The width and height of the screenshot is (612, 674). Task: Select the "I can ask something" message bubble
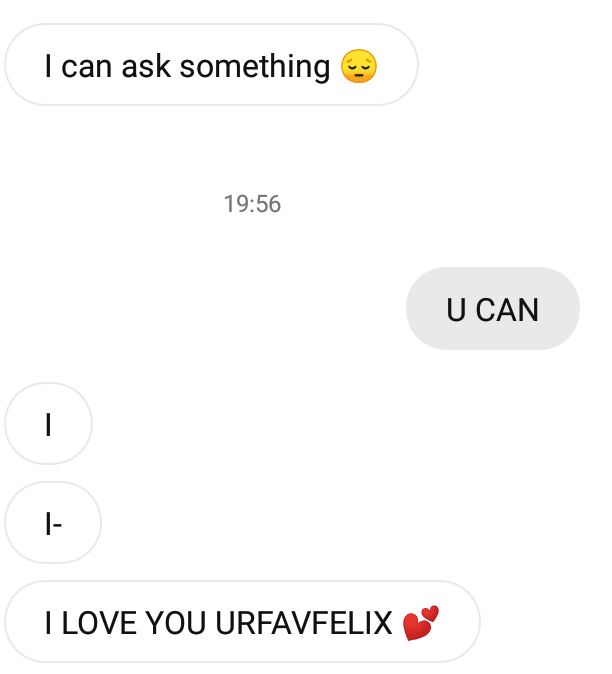(211, 64)
